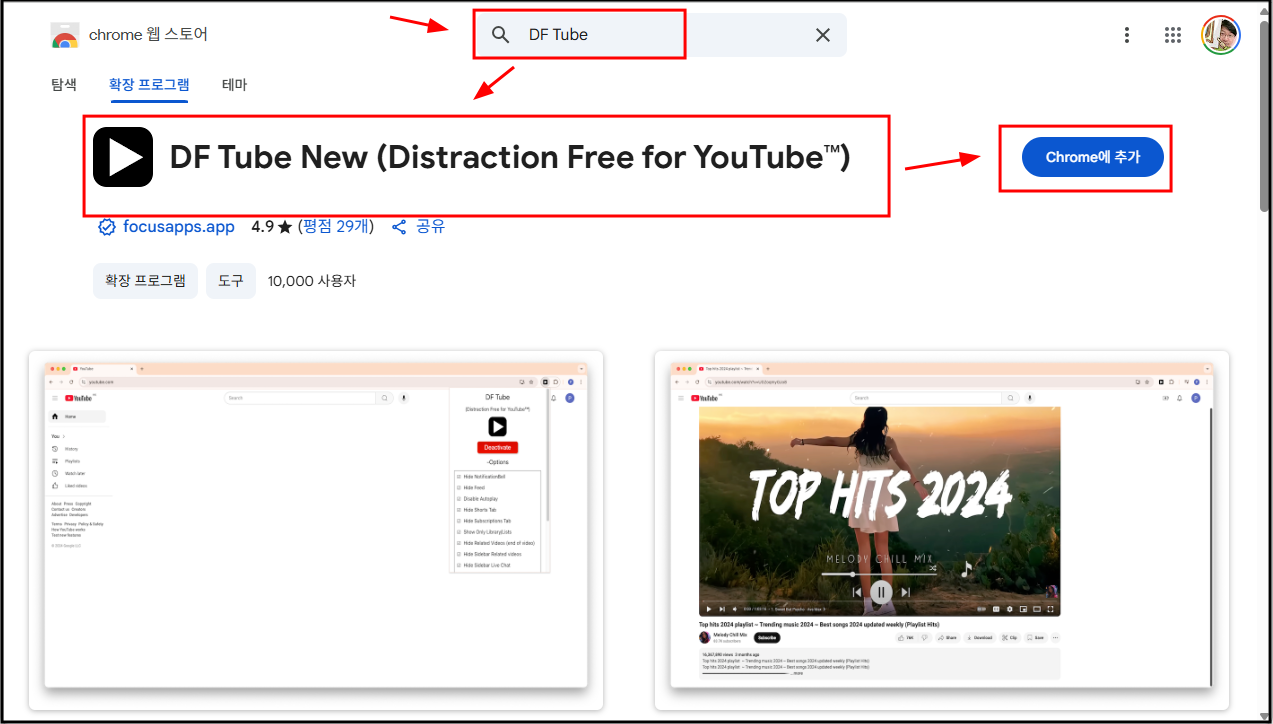This screenshot has width=1273, height=724.
Task: Switch to the 탐색 tab
Action: click(64, 85)
